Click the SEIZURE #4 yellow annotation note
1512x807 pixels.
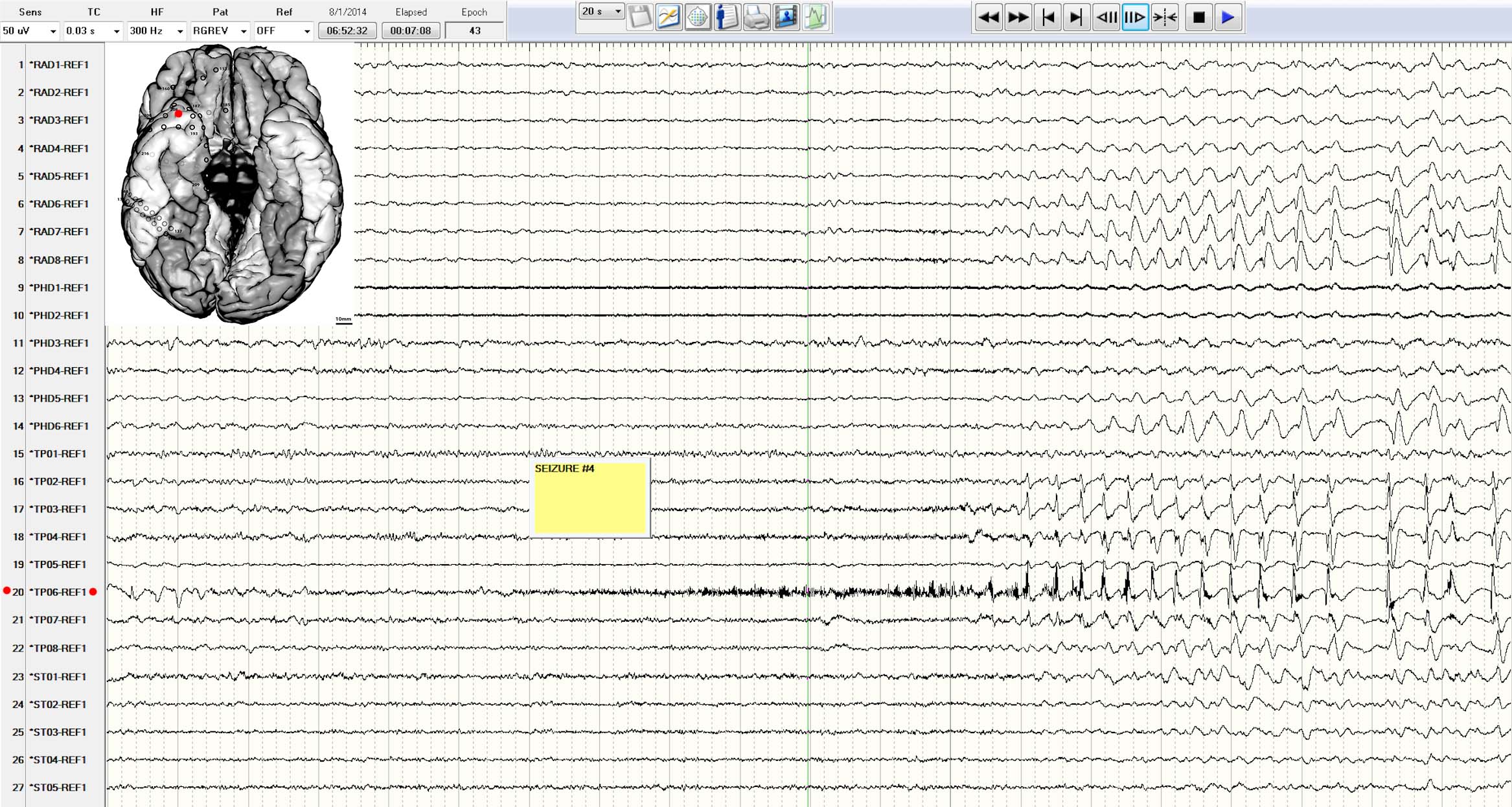[x=590, y=497]
